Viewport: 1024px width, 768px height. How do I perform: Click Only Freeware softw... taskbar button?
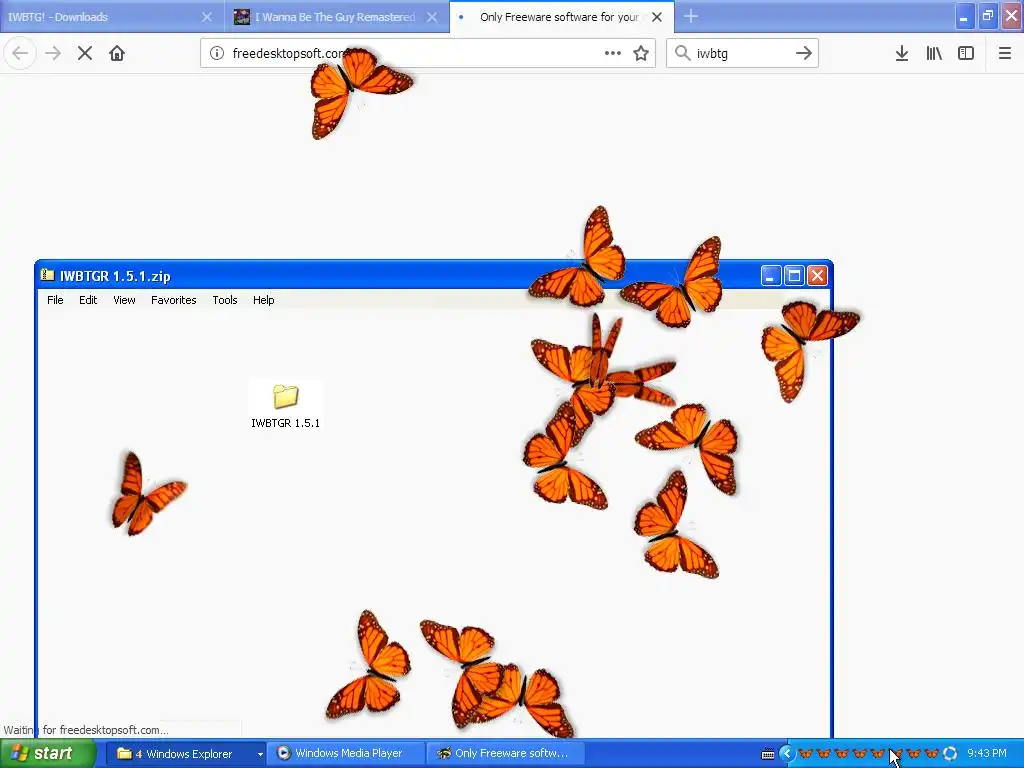pyautogui.click(x=506, y=754)
